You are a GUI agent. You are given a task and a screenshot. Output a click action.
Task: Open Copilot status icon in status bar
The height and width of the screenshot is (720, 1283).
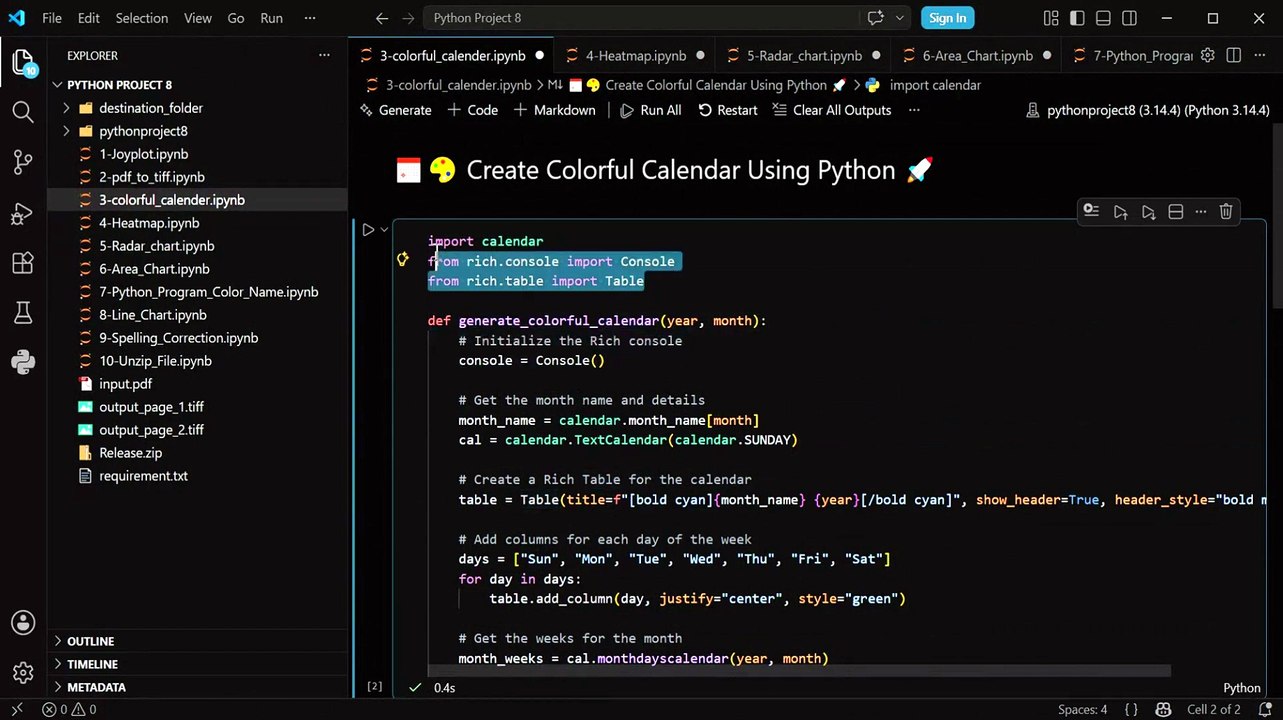[x=1164, y=709]
